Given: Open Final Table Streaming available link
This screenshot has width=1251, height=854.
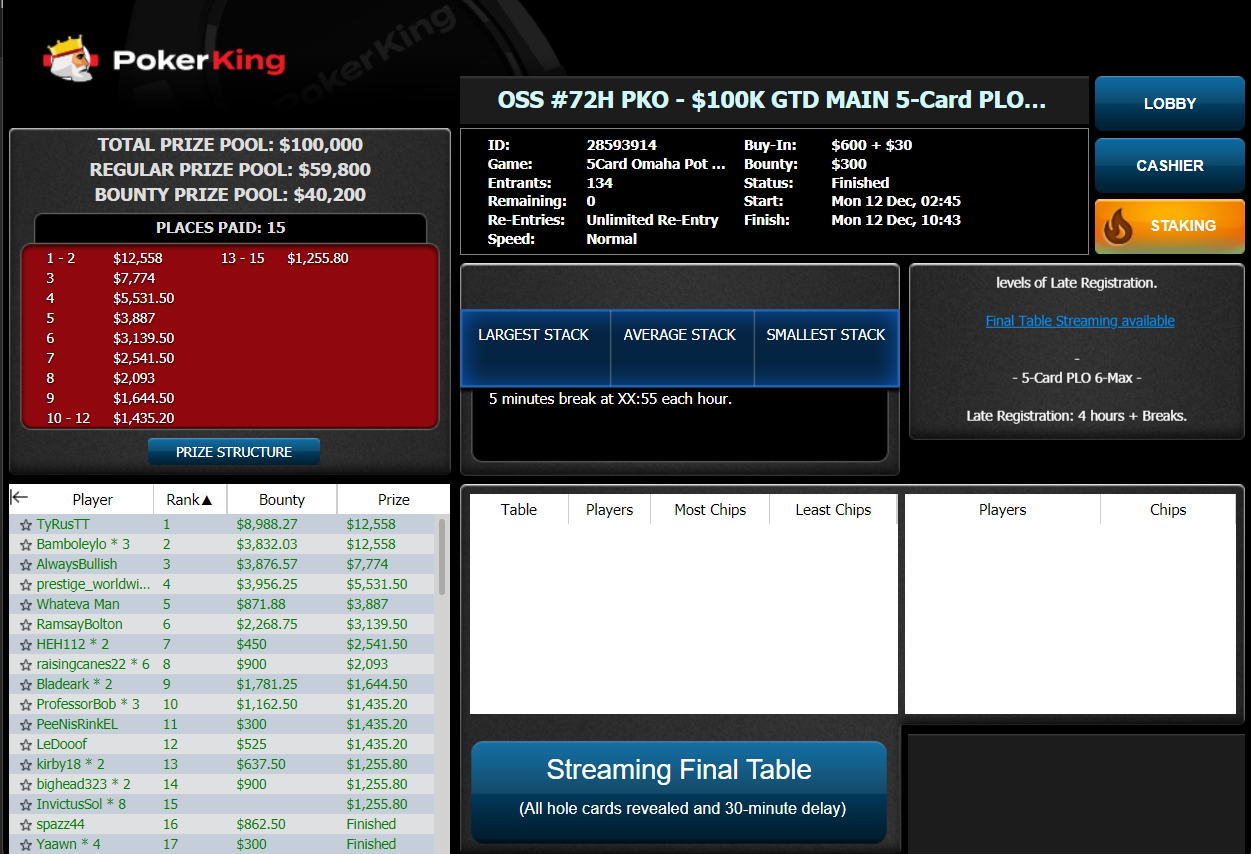Looking at the screenshot, I should point(1080,321).
